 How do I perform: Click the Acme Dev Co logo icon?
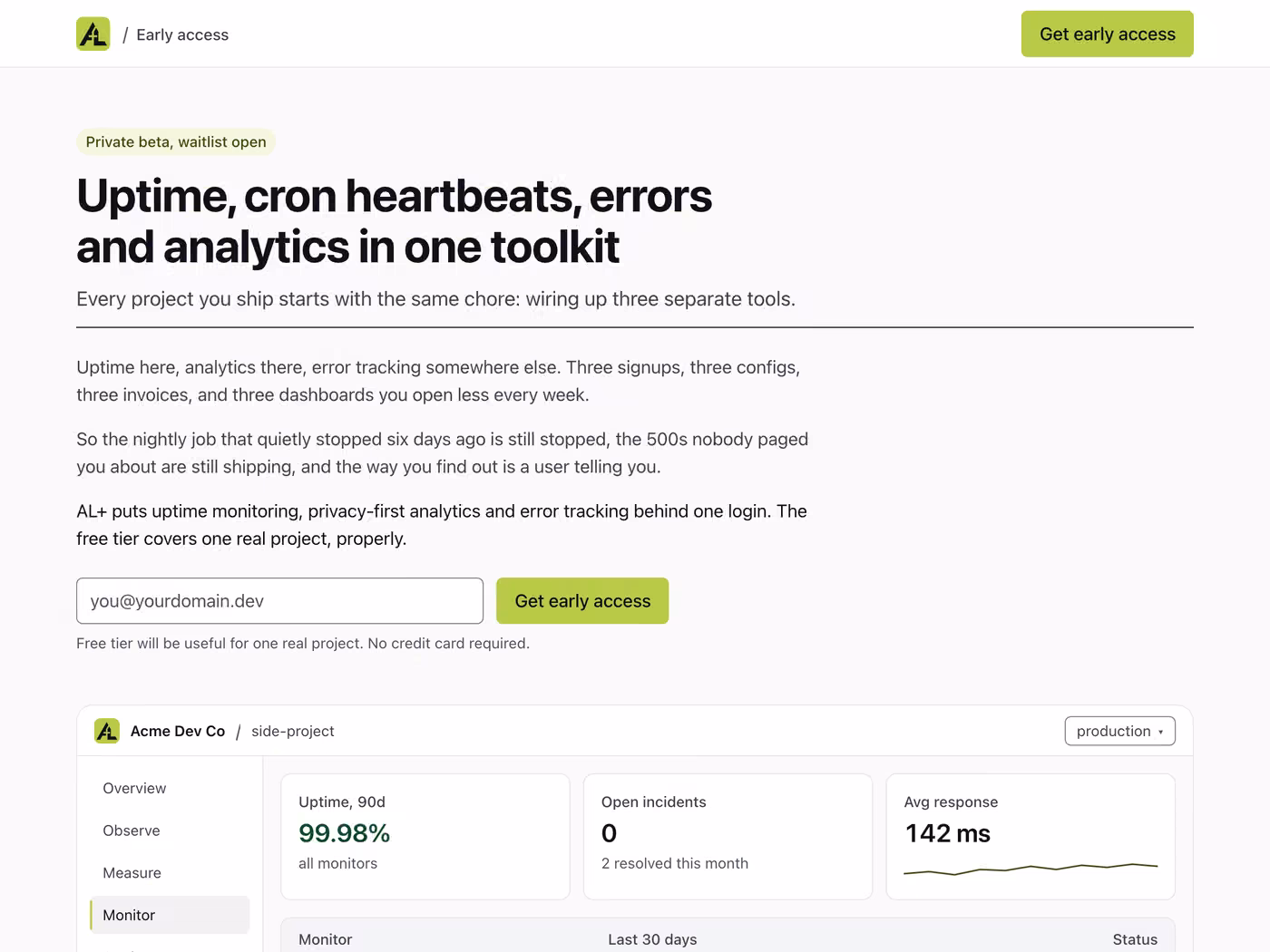107,731
